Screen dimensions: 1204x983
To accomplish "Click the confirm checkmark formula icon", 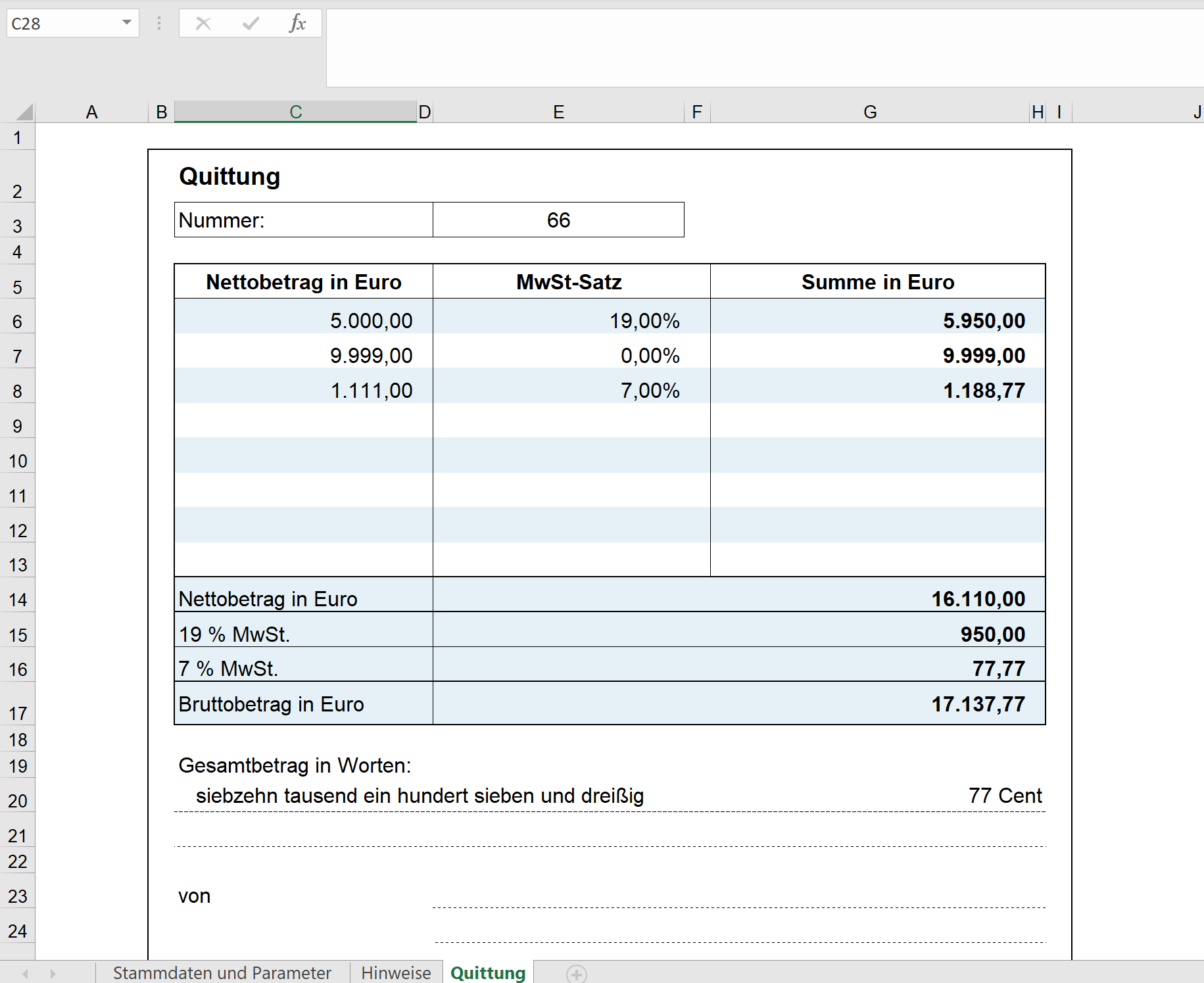I will coord(251,24).
